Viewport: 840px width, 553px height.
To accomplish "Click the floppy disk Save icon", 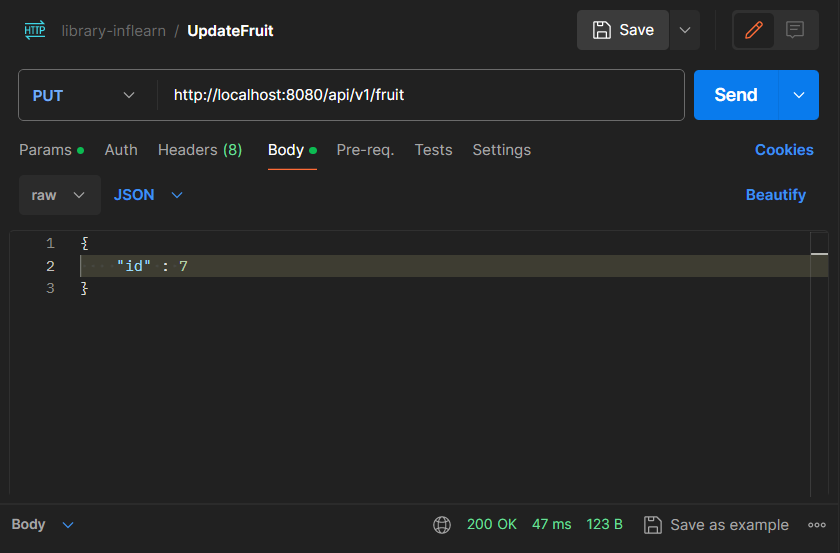I will point(602,30).
